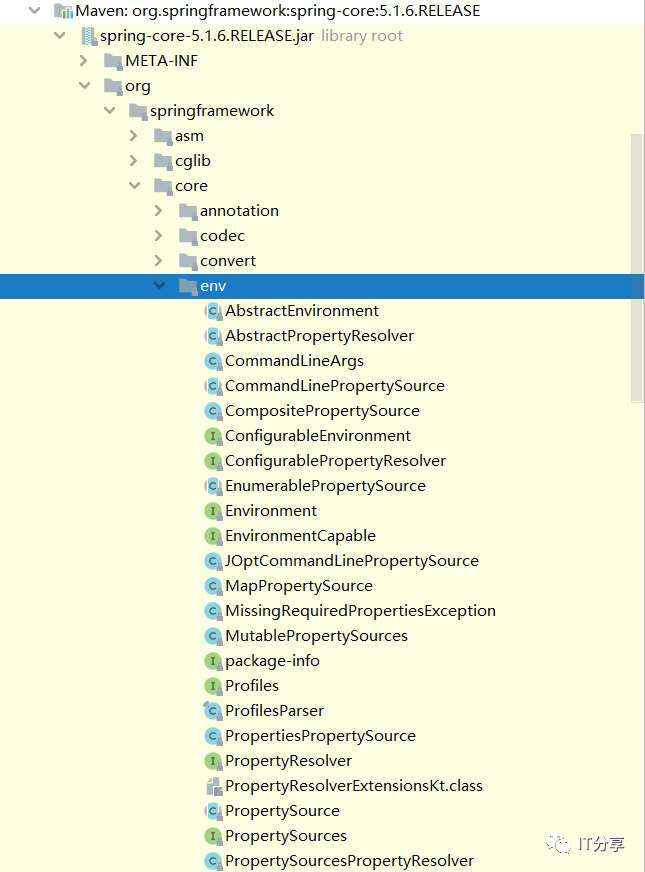Click the CommandLinePropertySource class icon
Screen dimensions: 645x872
213,386
